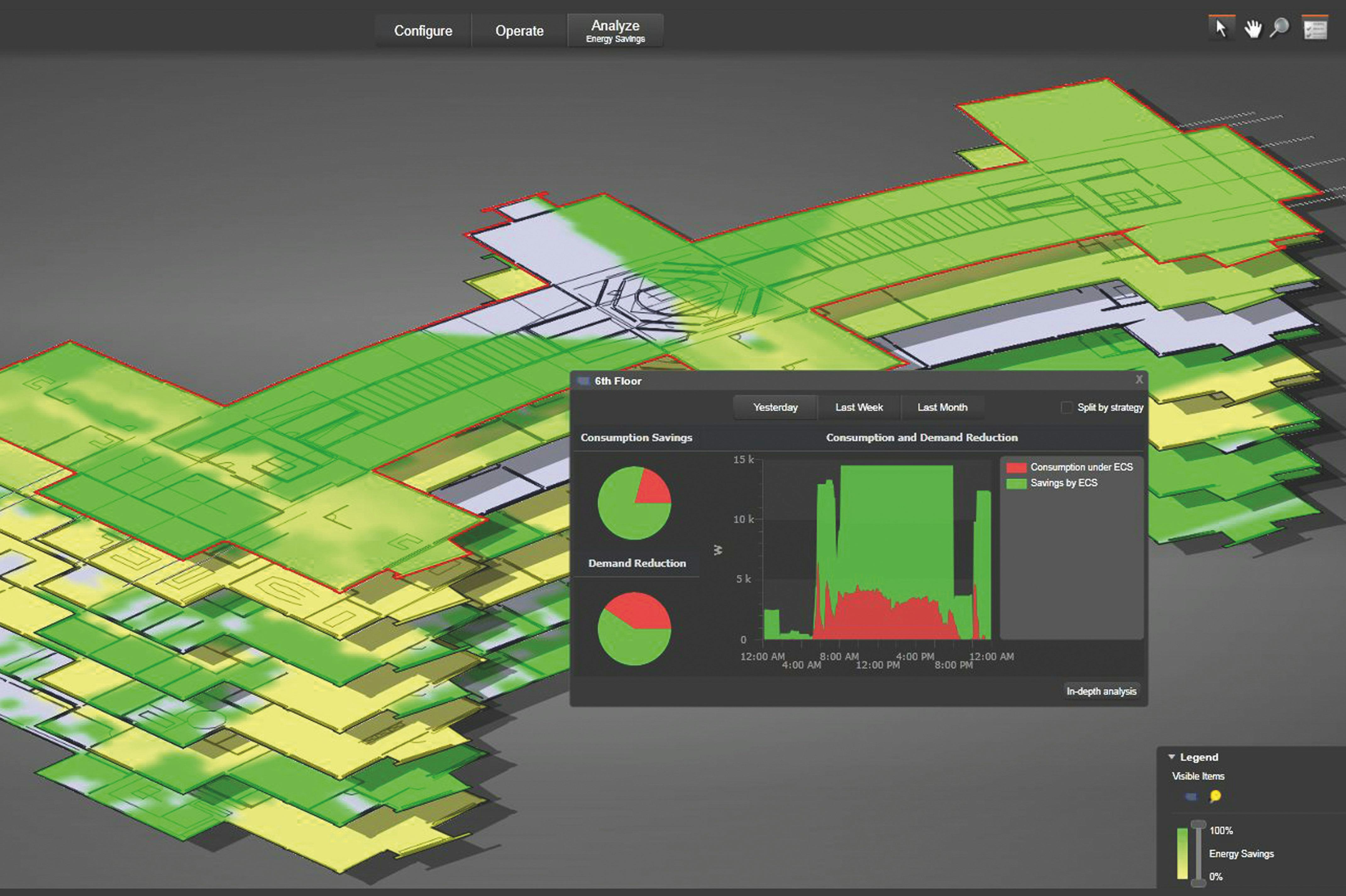This screenshot has height=896, width=1346.
Task: Select the Analyze Energy Savings tab
Action: pyautogui.click(x=615, y=31)
